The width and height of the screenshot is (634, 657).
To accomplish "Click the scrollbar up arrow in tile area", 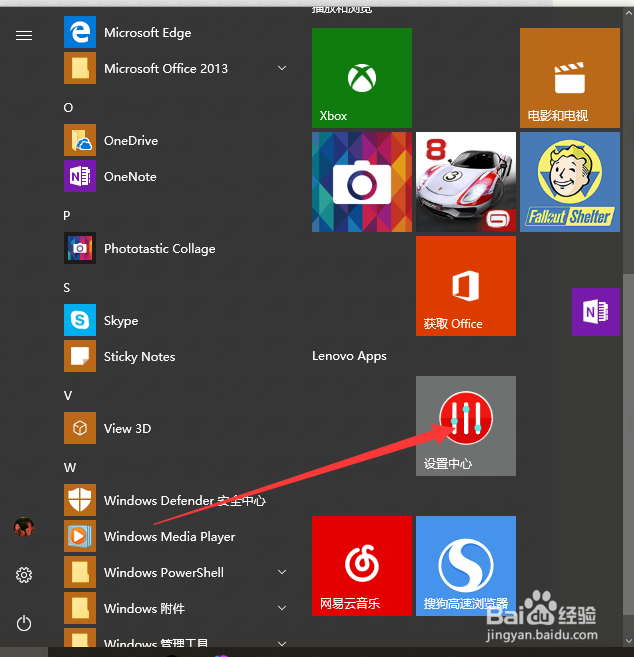I will click(x=629, y=13).
